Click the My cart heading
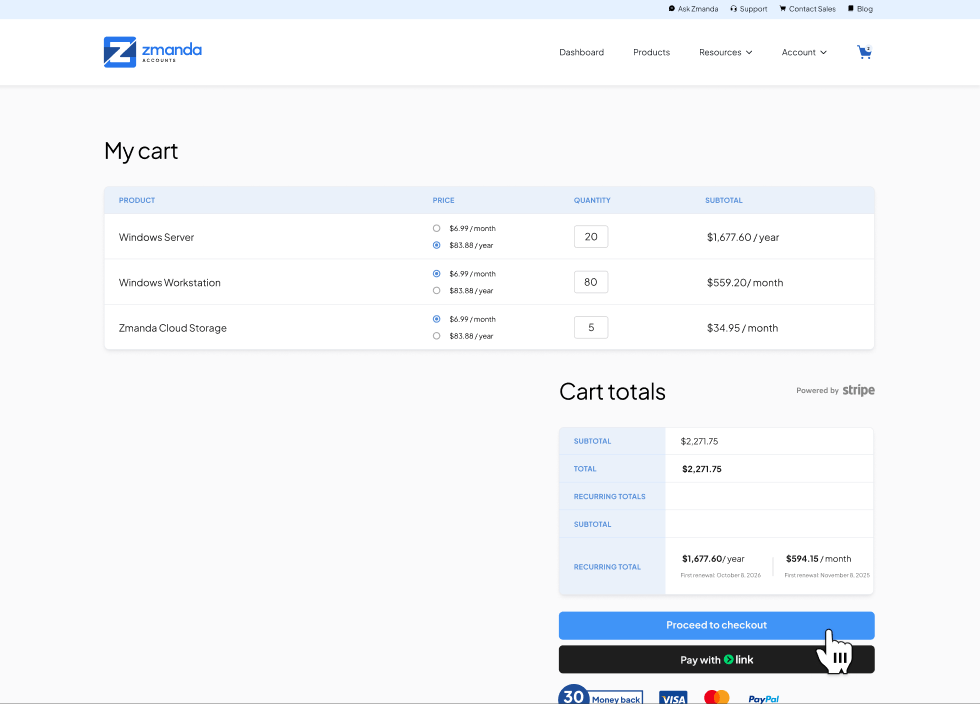 click(141, 151)
